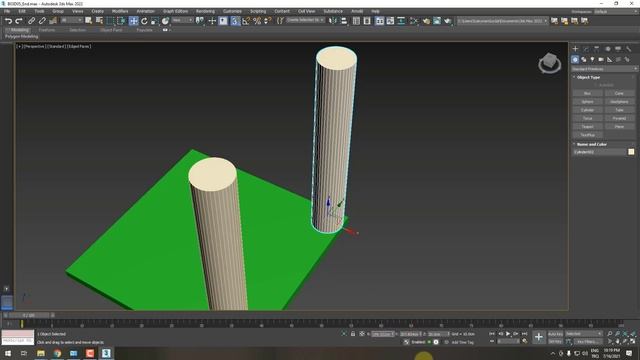
Task: Select the Cameras category icon
Action: [x=601, y=60]
